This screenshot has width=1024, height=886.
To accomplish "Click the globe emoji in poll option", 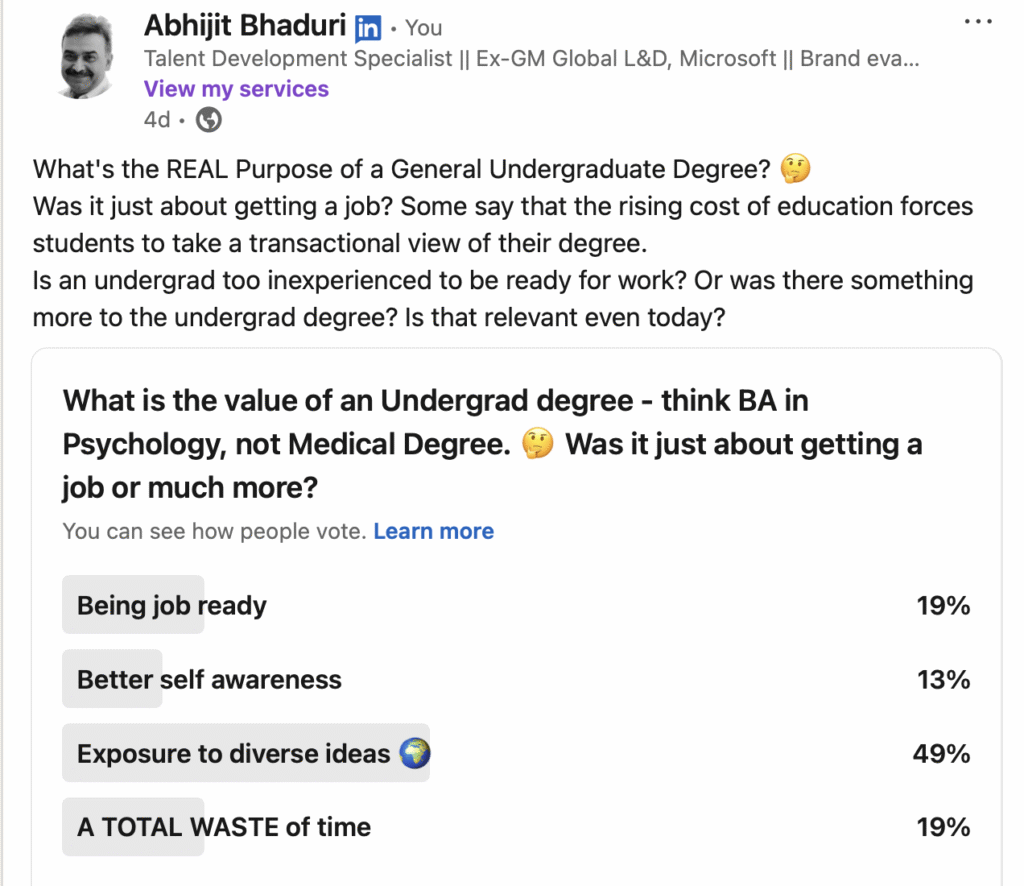I will 413,753.
